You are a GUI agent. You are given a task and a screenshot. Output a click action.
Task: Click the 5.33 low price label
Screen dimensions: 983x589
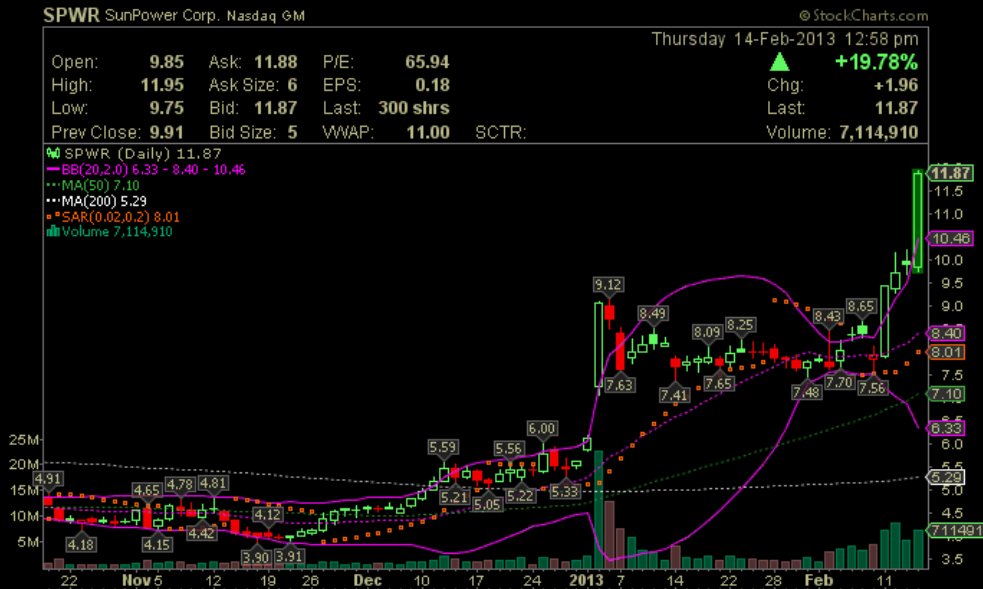(565, 491)
